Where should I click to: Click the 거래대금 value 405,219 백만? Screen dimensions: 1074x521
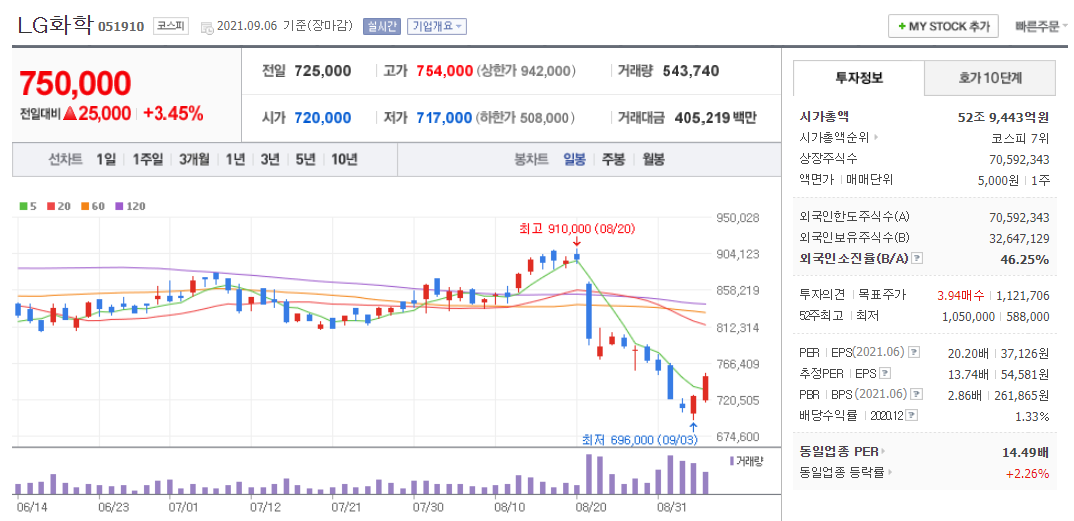[715, 118]
